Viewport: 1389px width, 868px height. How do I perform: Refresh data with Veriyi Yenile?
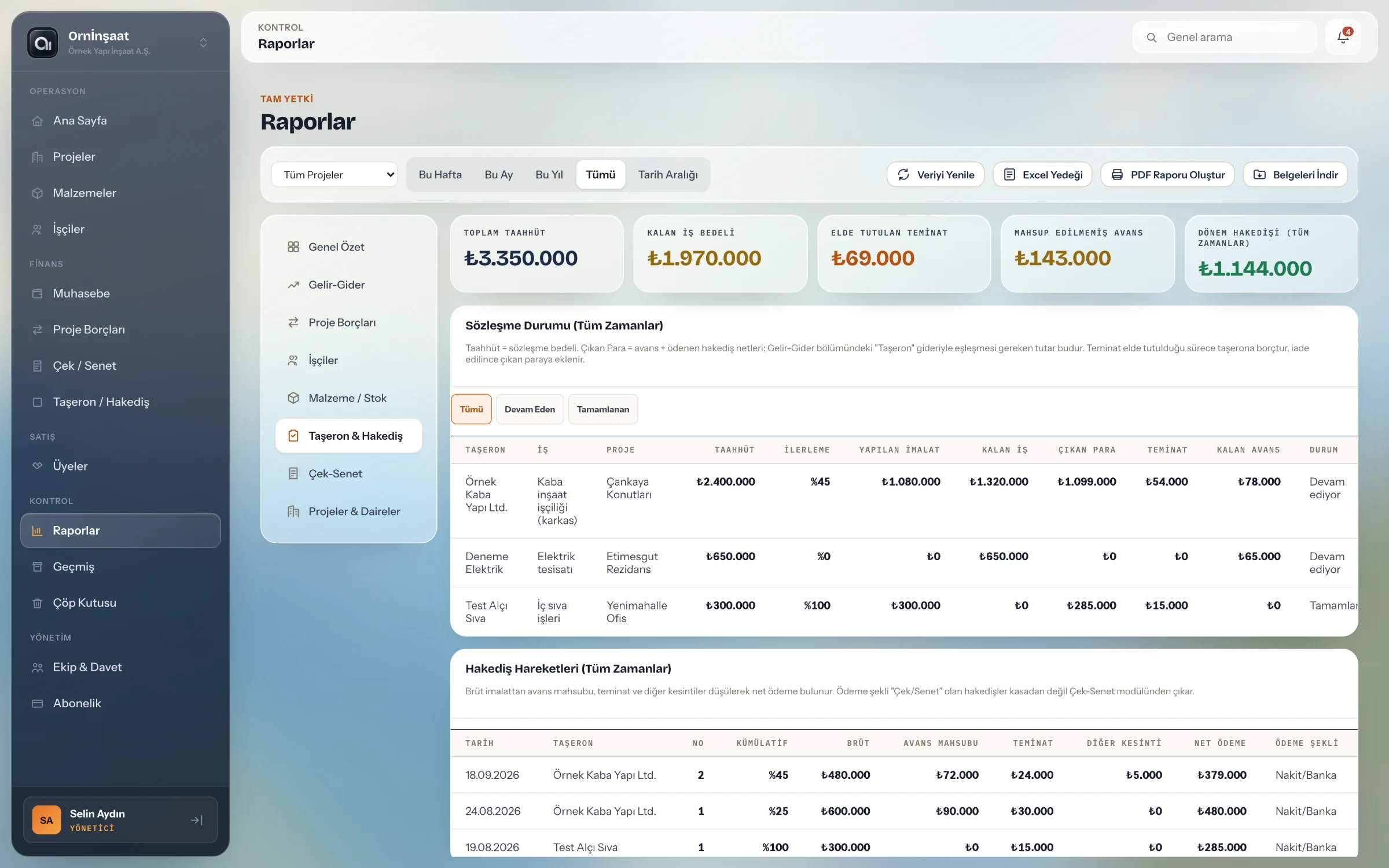coord(935,175)
